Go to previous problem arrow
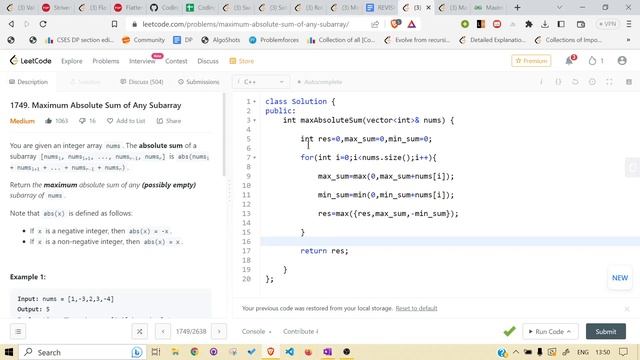 point(163,331)
